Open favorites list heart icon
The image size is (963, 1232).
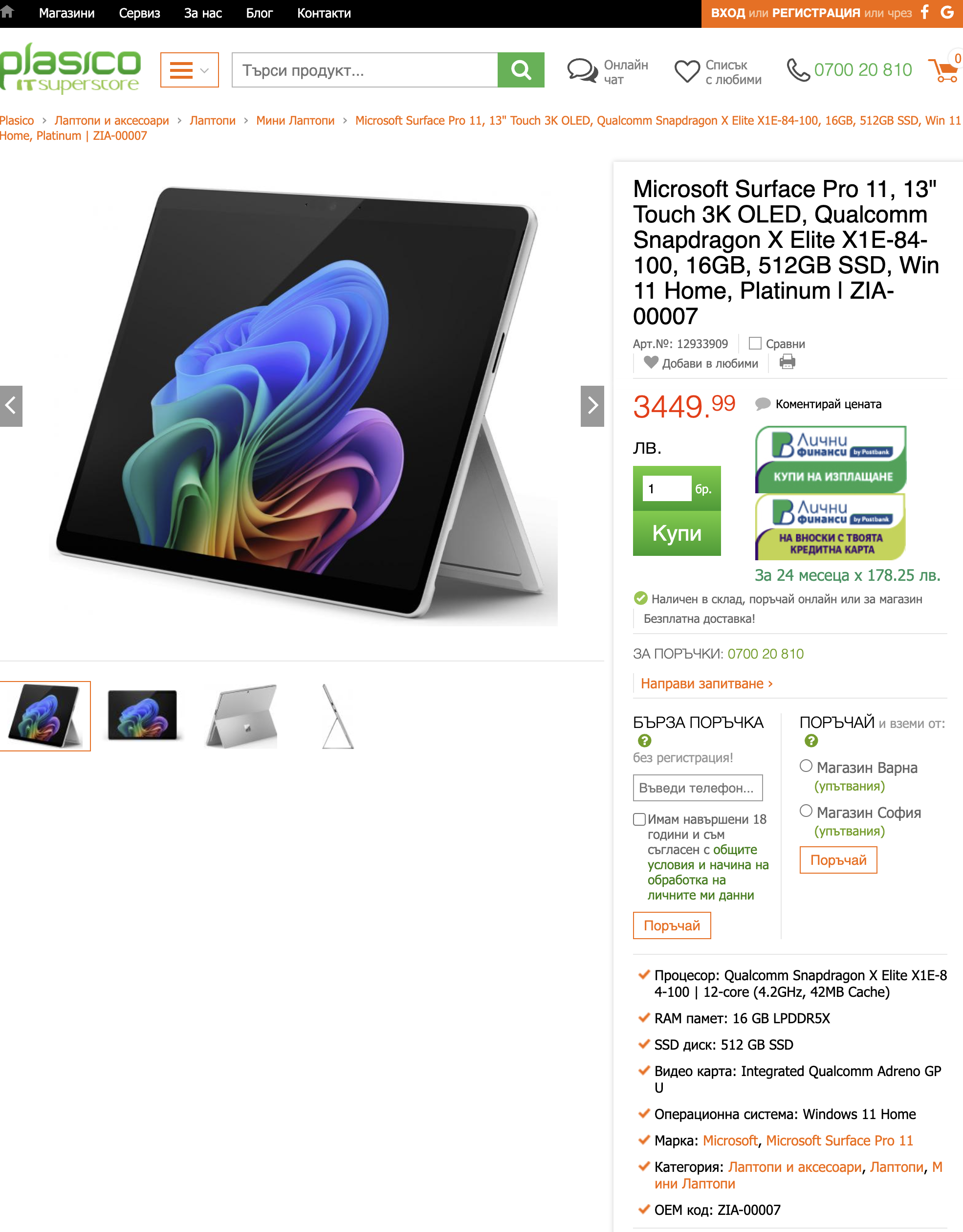pos(687,72)
